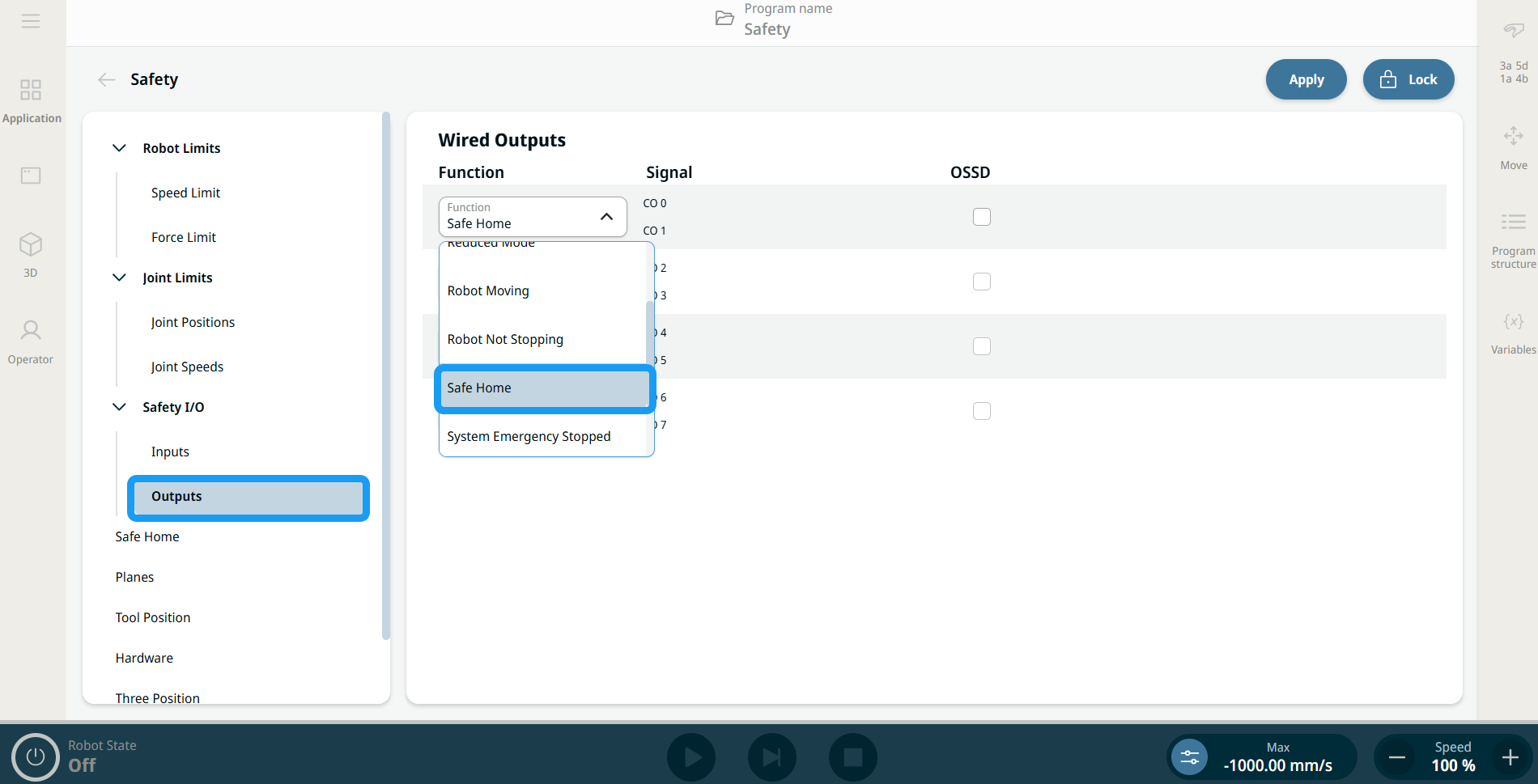Open the hamburger menu icon
Viewport: 1538px width, 784px height.
coord(31,21)
